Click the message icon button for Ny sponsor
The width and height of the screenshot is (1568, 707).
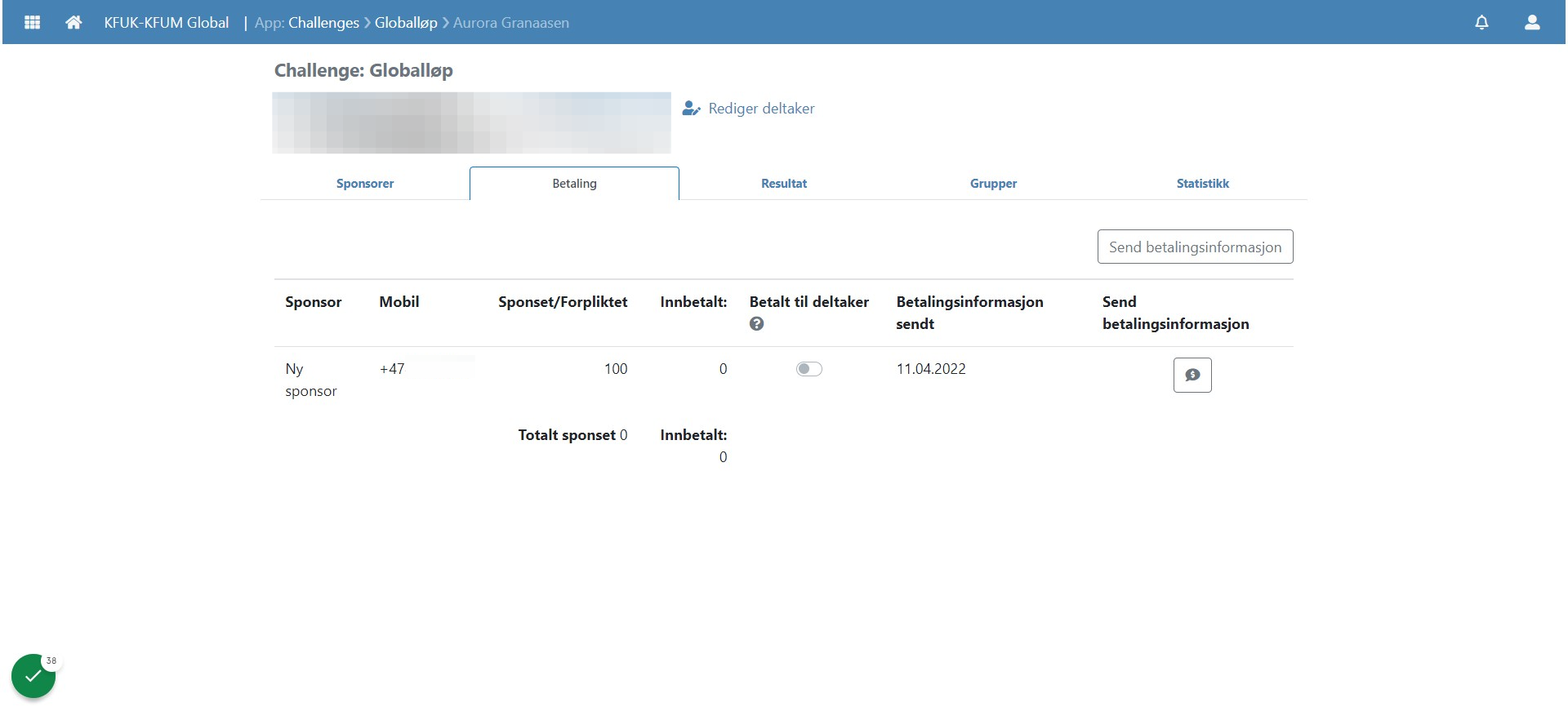click(1192, 375)
